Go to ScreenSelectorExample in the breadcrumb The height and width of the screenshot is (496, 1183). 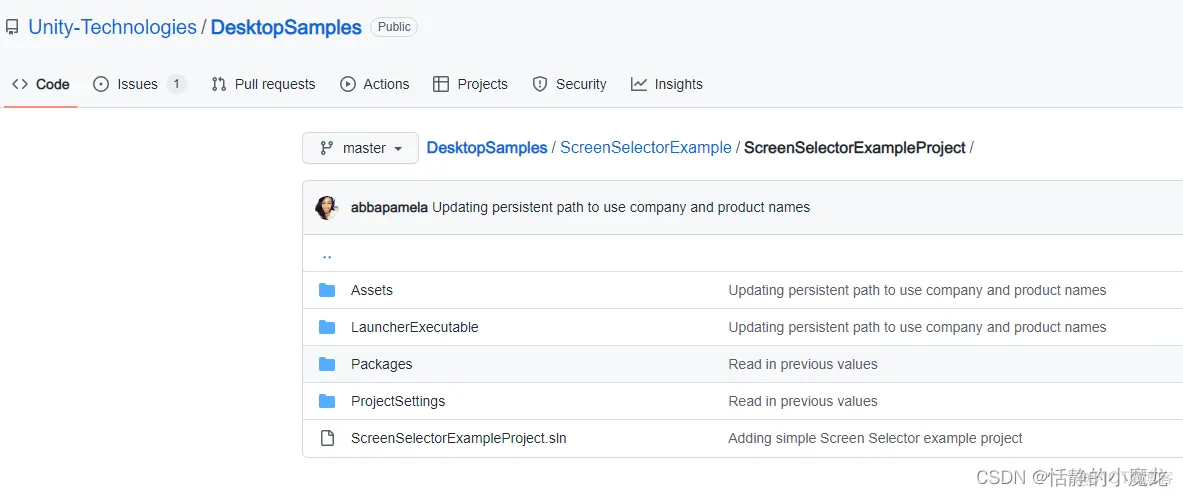point(646,148)
